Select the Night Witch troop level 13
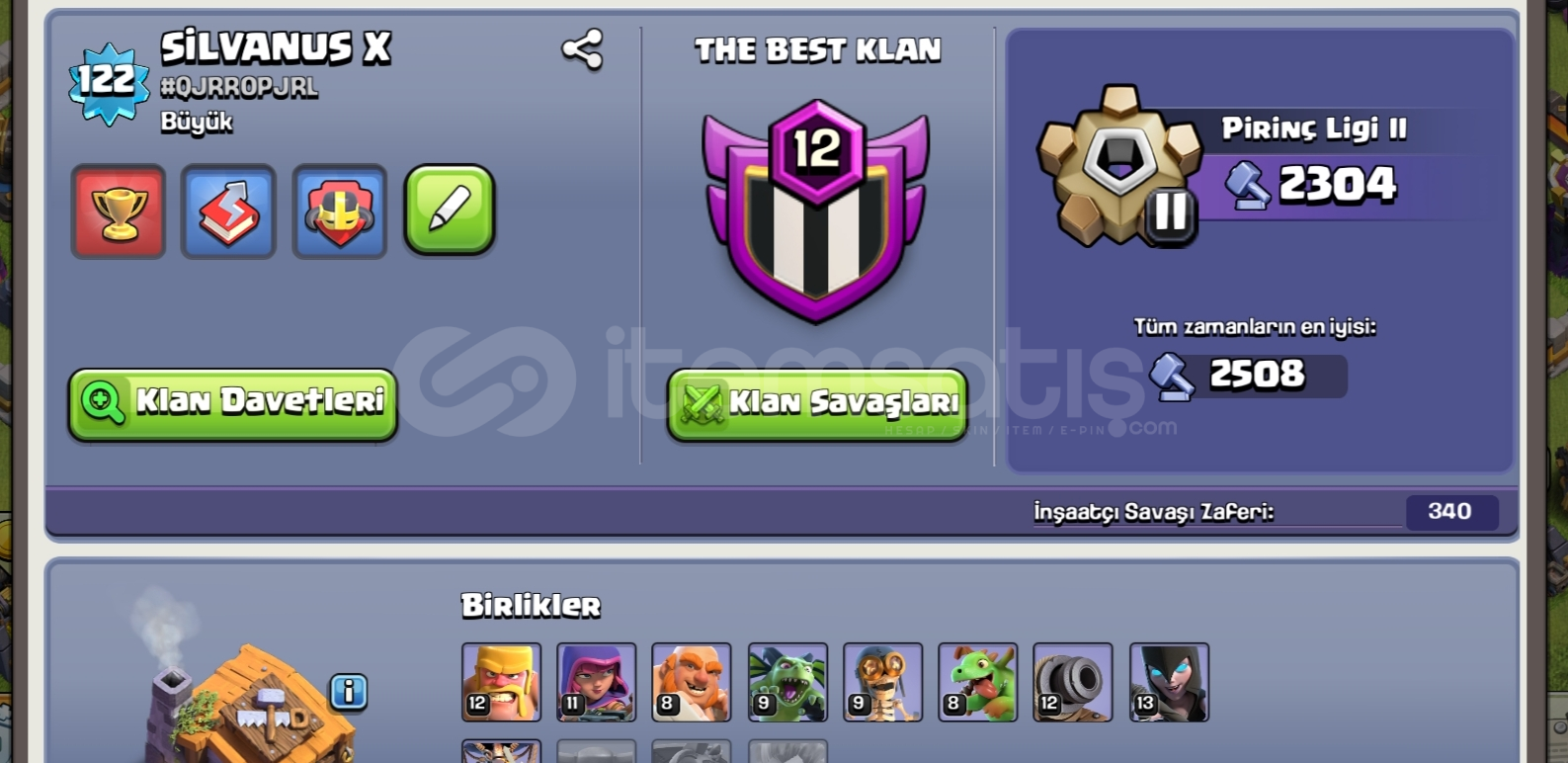The width and height of the screenshot is (1568, 763). pos(1169,682)
